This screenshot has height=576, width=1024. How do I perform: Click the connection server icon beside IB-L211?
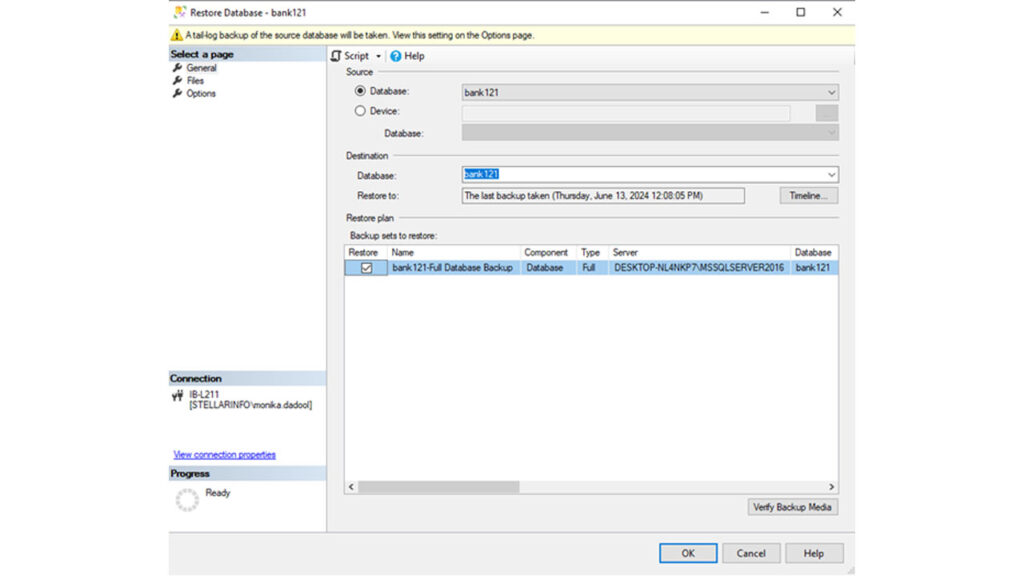click(178, 396)
